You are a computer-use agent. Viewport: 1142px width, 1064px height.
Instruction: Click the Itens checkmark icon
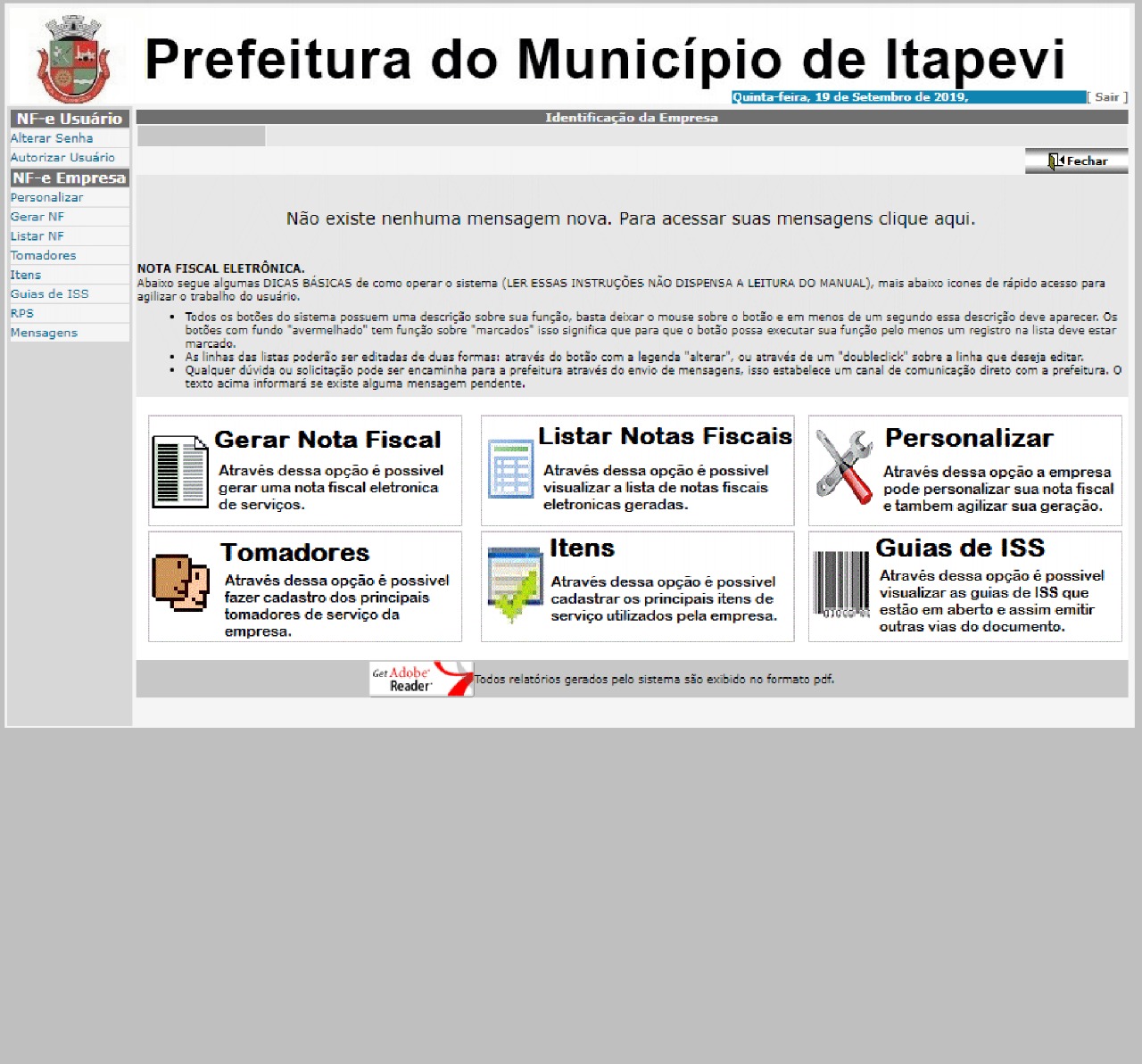515,585
